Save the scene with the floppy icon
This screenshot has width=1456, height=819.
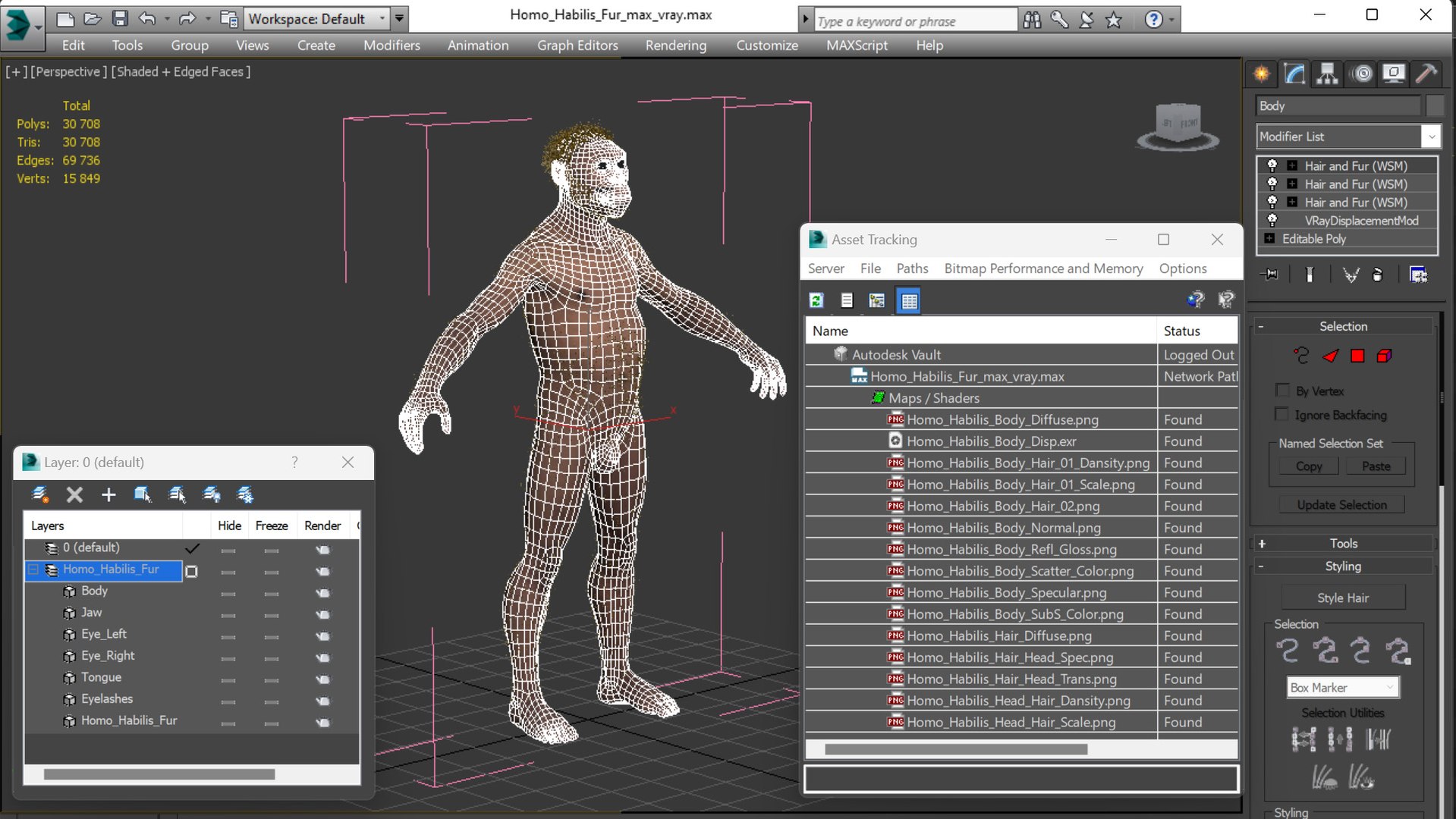point(120,19)
